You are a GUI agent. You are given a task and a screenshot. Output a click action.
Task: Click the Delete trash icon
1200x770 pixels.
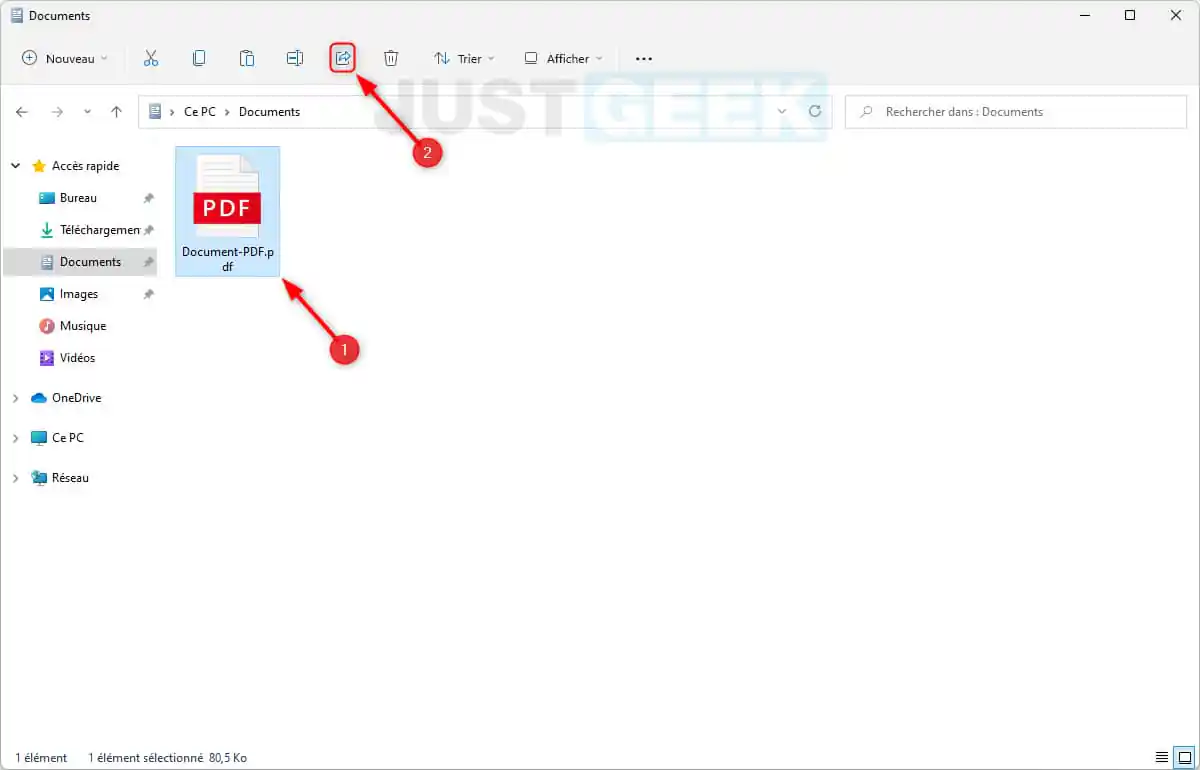click(391, 58)
